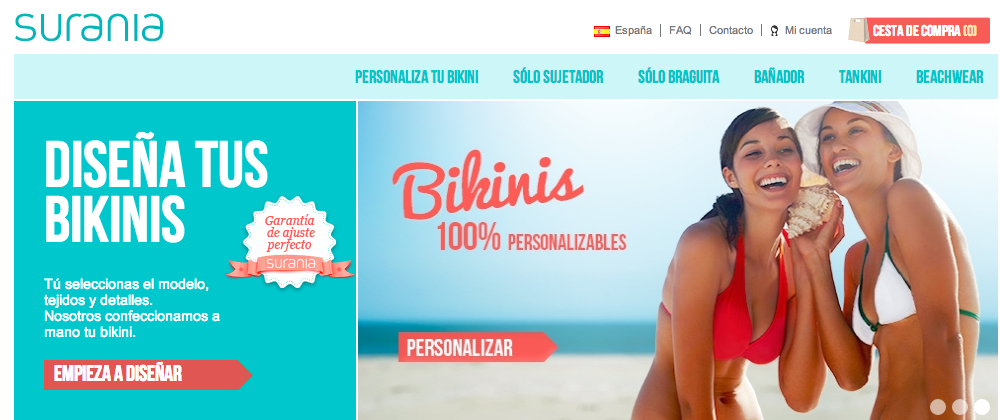Select the third carousel dot
Image resolution: width=1000 pixels, height=420 pixels.
point(982,407)
